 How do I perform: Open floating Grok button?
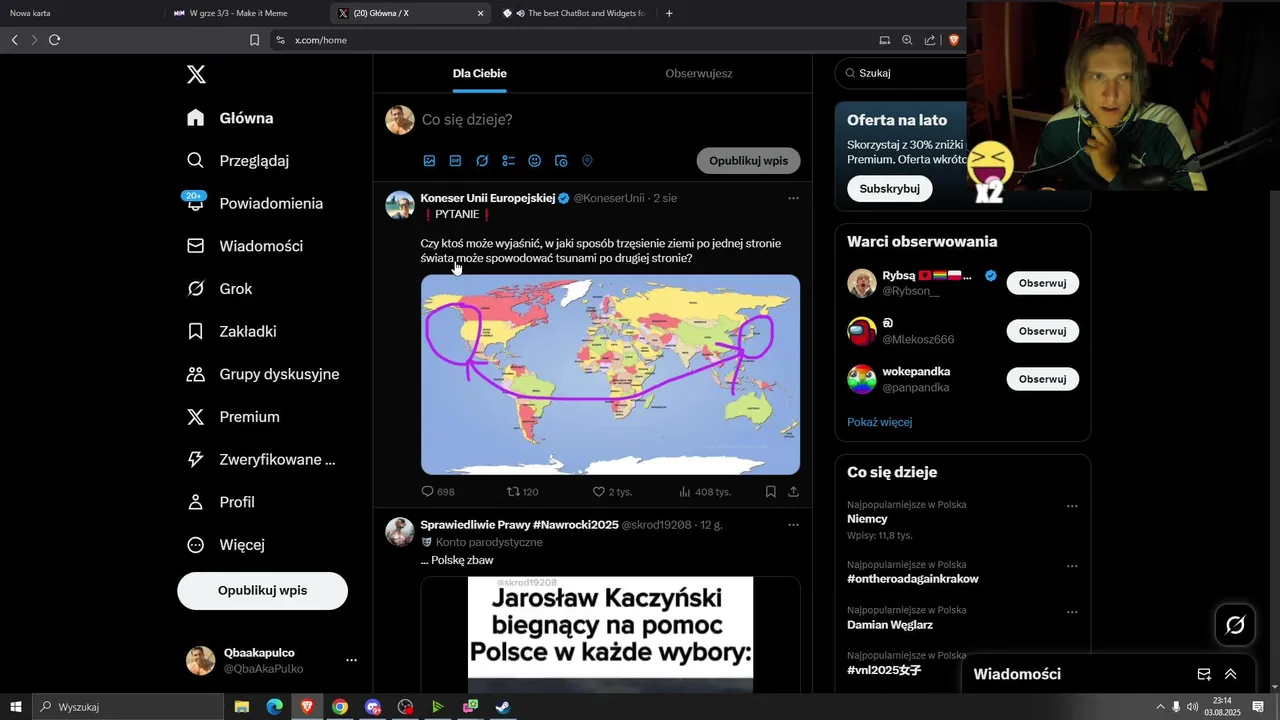pos(1235,625)
